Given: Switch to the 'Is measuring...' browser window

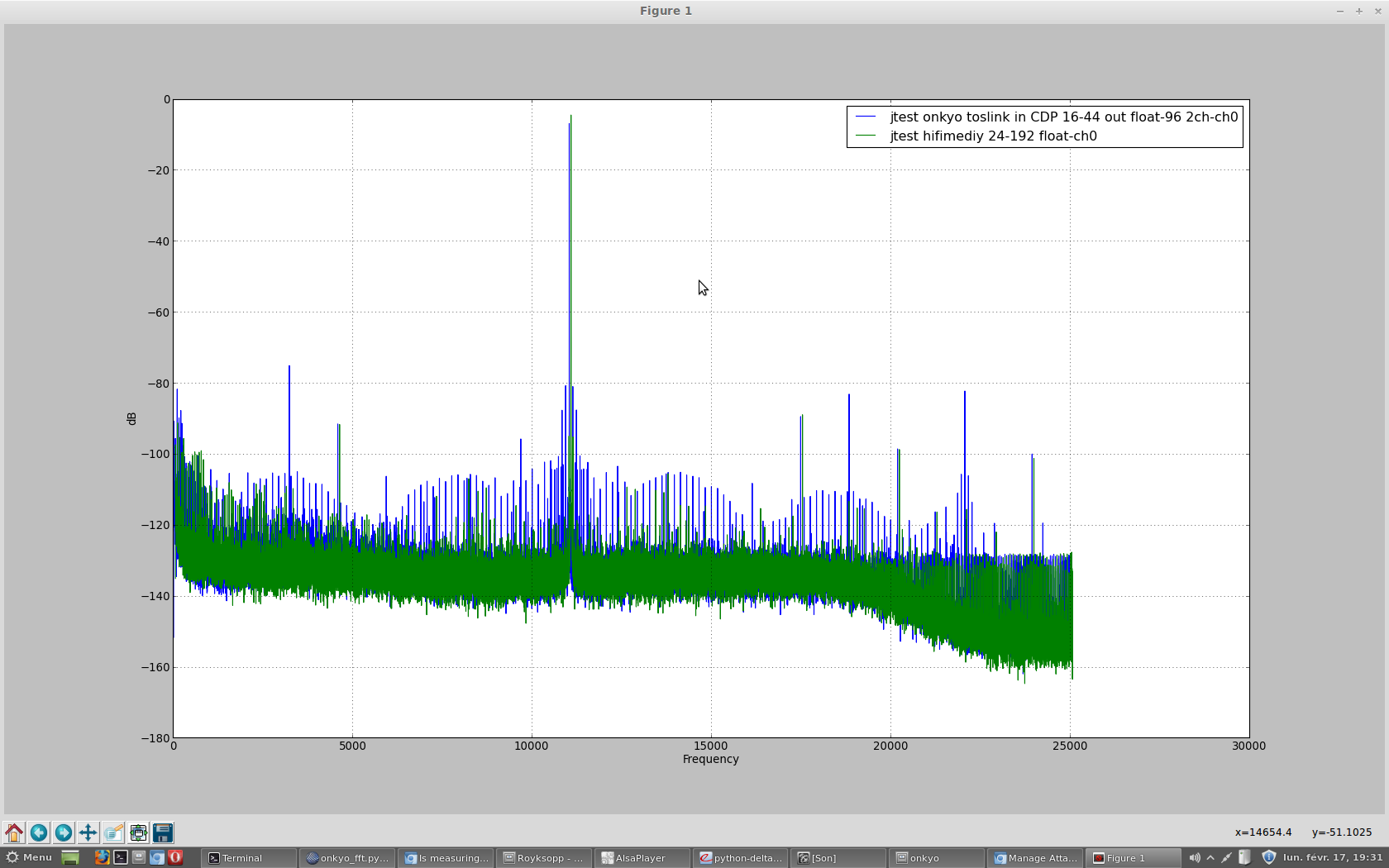Looking at the screenshot, I should coord(445,858).
